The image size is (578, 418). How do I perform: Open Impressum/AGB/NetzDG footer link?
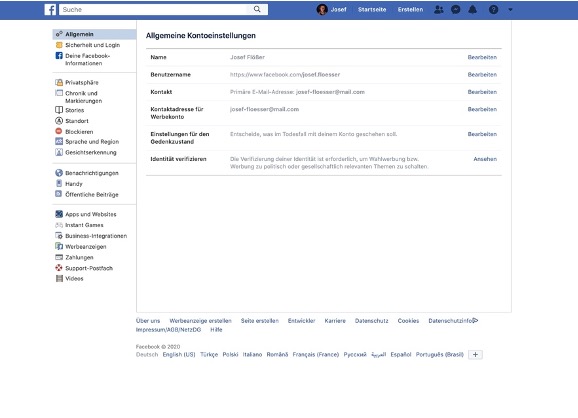point(168,330)
